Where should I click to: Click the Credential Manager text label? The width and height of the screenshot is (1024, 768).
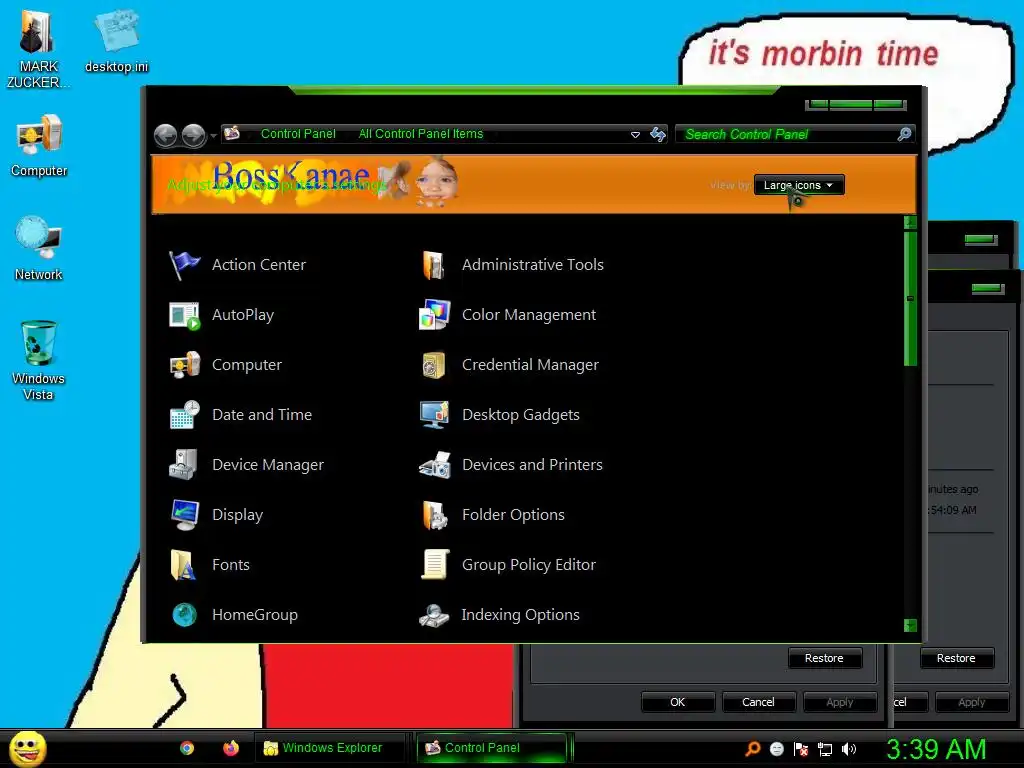click(530, 365)
